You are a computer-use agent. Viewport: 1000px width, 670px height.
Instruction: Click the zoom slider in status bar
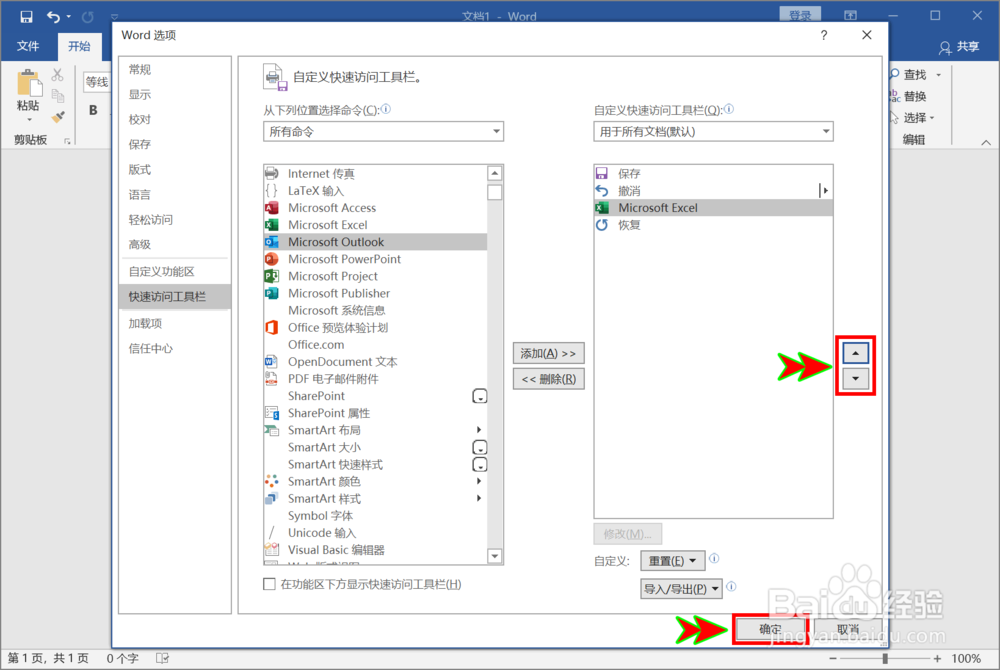pyautogui.click(x=885, y=659)
